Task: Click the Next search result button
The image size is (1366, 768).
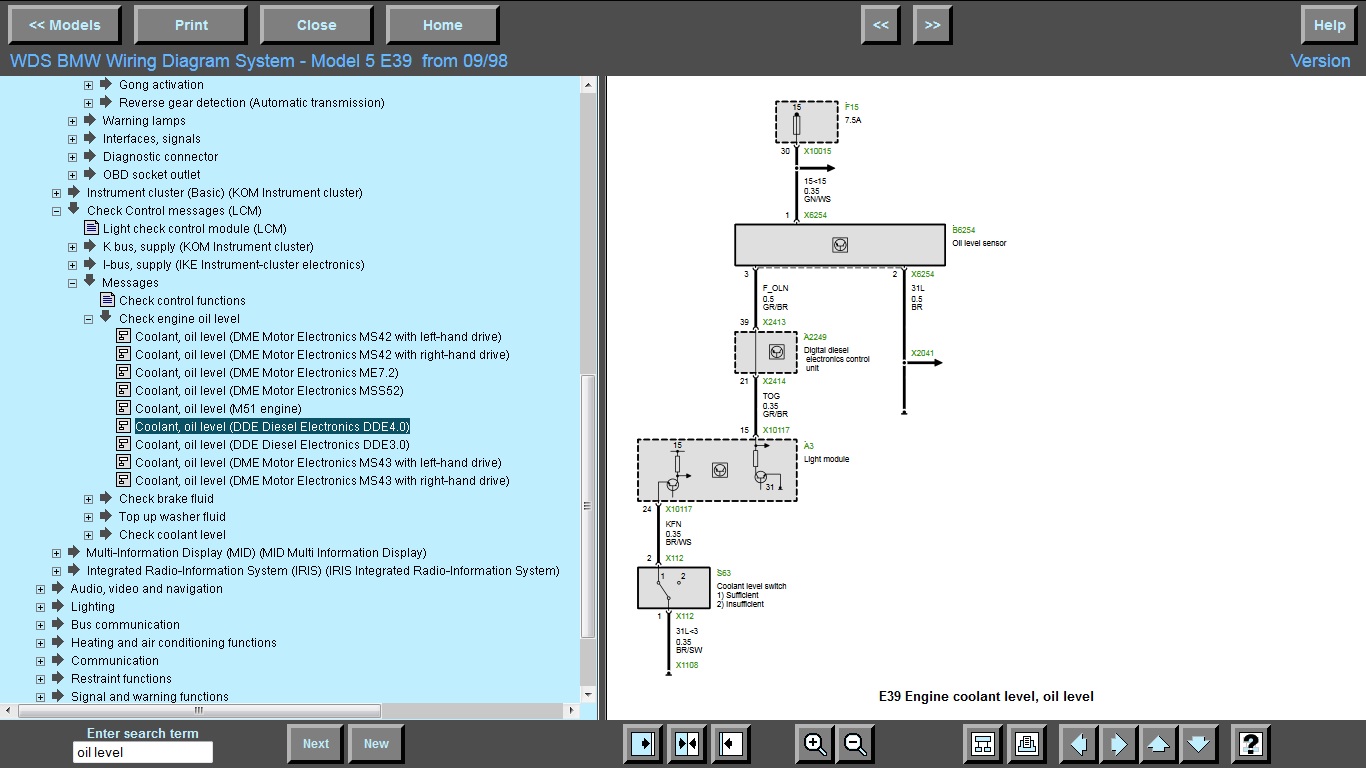Action: coord(315,743)
